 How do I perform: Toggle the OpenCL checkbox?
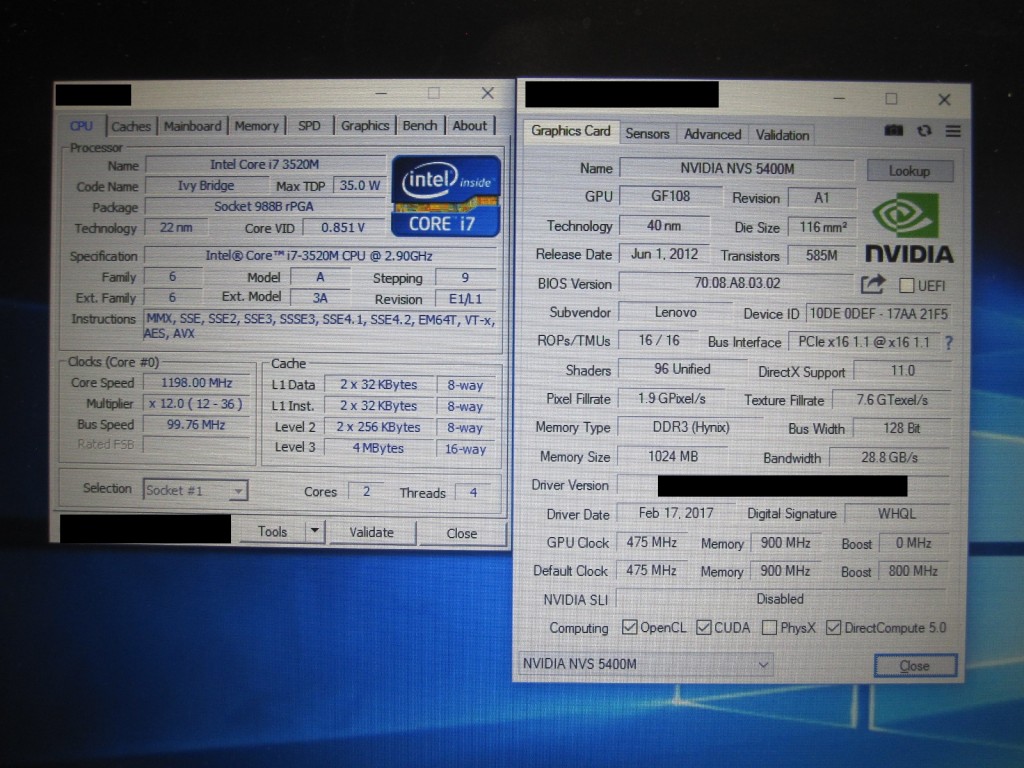[x=630, y=627]
